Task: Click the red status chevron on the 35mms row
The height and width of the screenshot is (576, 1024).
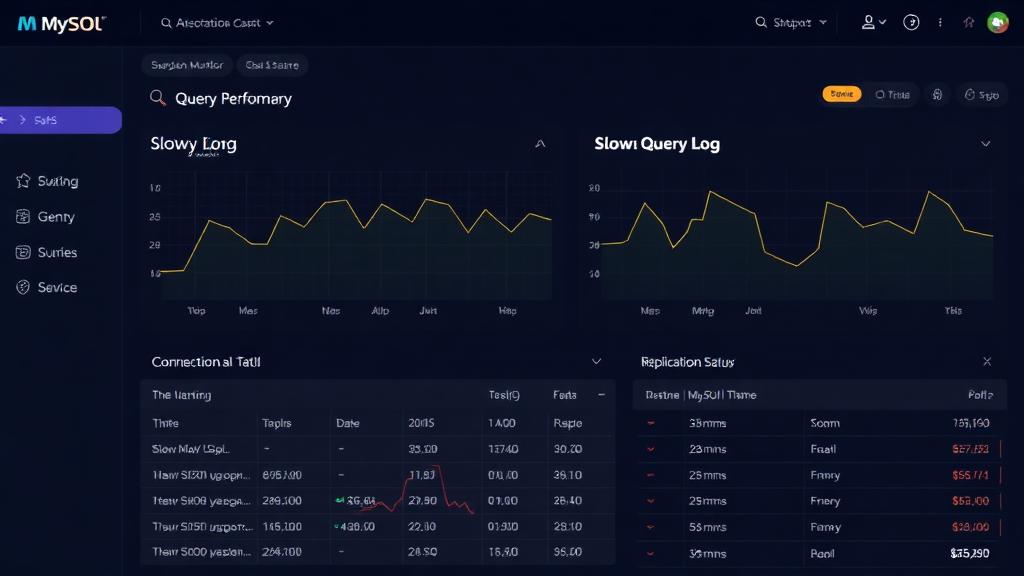Action: click(x=651, y=422)
